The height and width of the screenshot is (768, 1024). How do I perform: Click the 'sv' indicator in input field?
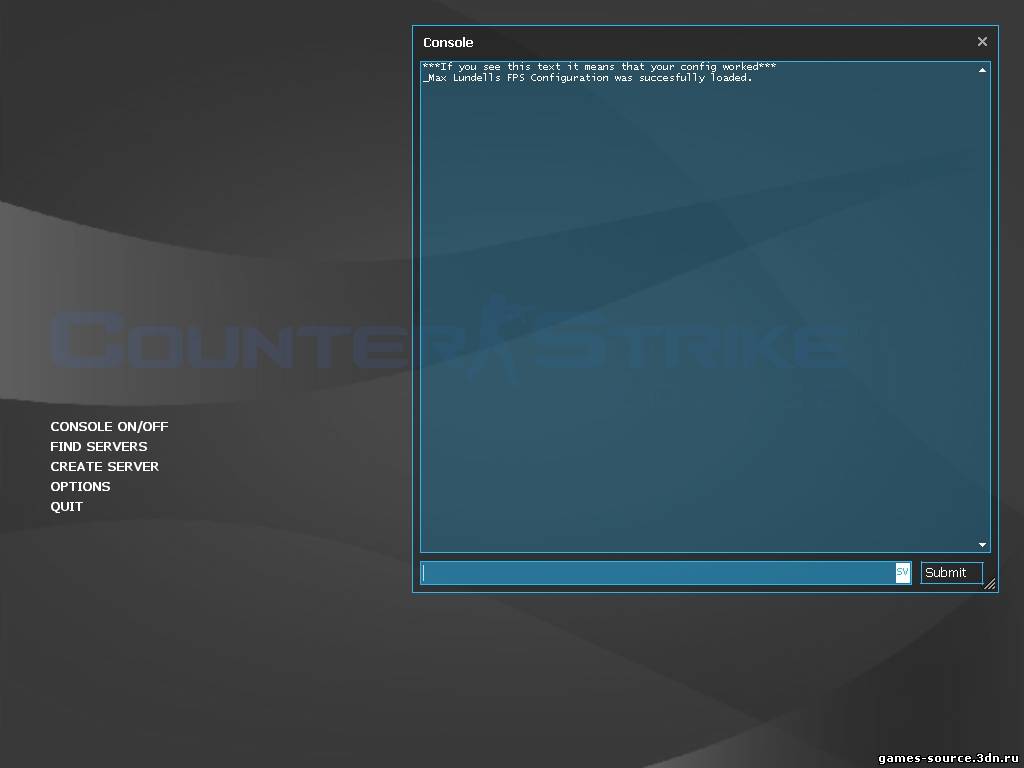903,573
